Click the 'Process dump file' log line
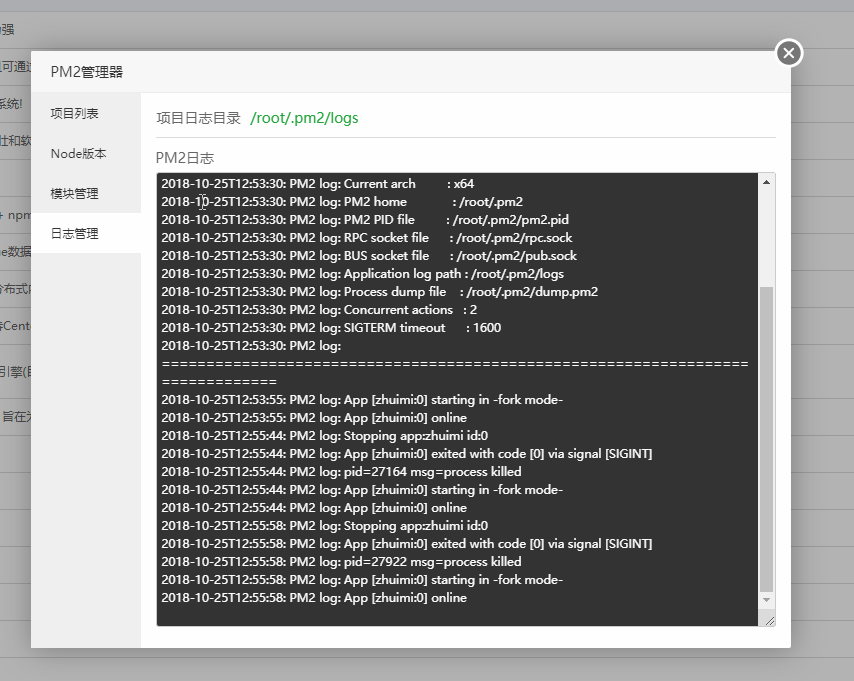 [x=380, y=291]
